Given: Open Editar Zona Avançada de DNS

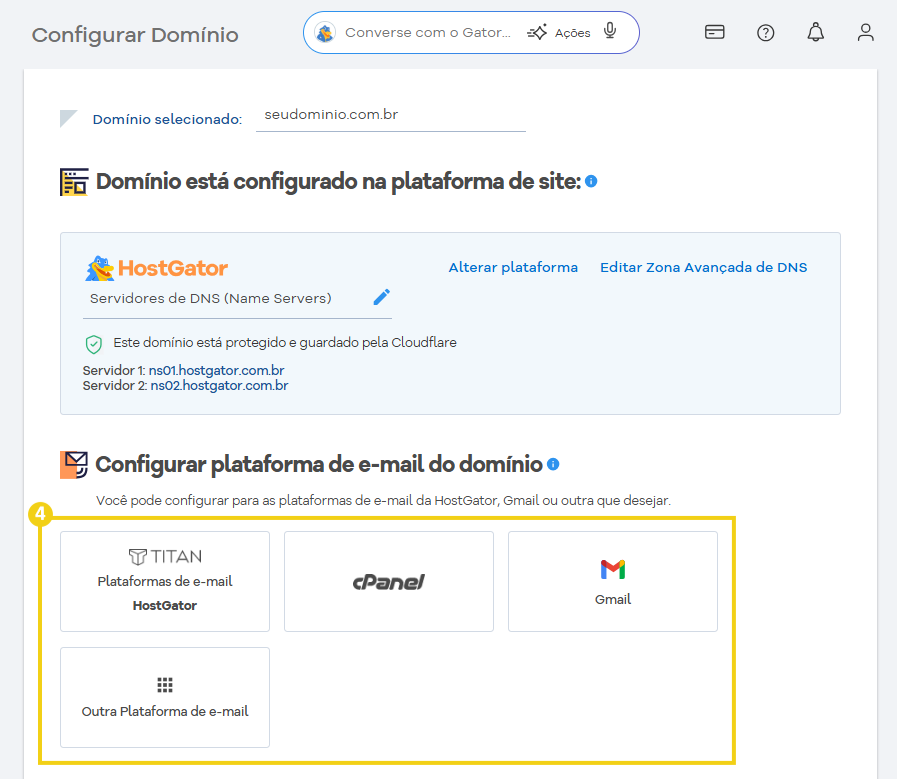Looking at the screenshot, I should click(706, 267).
